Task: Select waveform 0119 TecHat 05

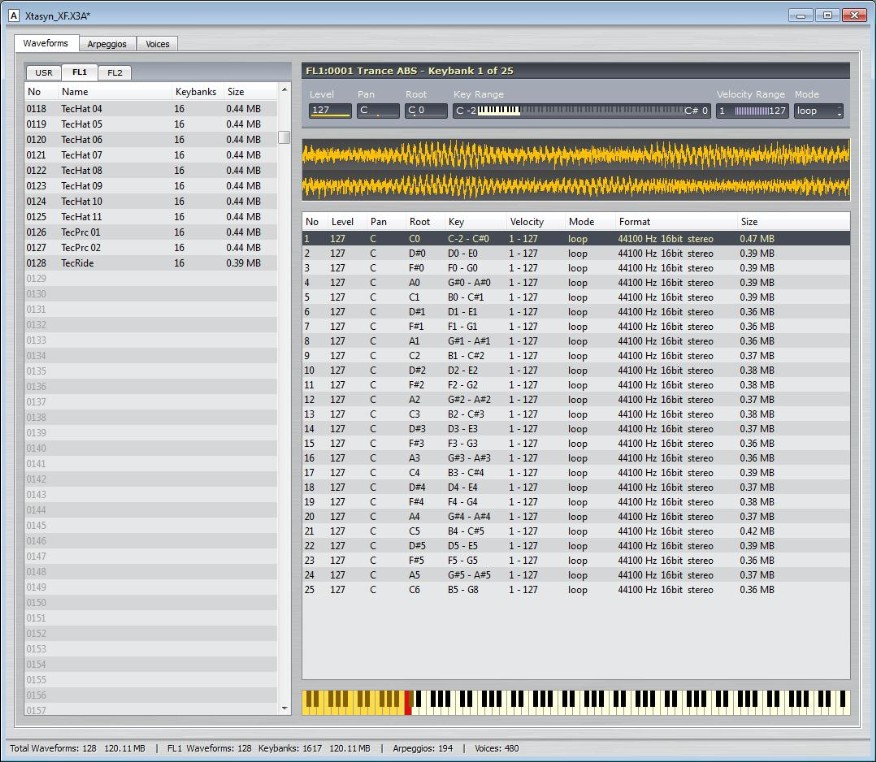Action: (151, 124)
